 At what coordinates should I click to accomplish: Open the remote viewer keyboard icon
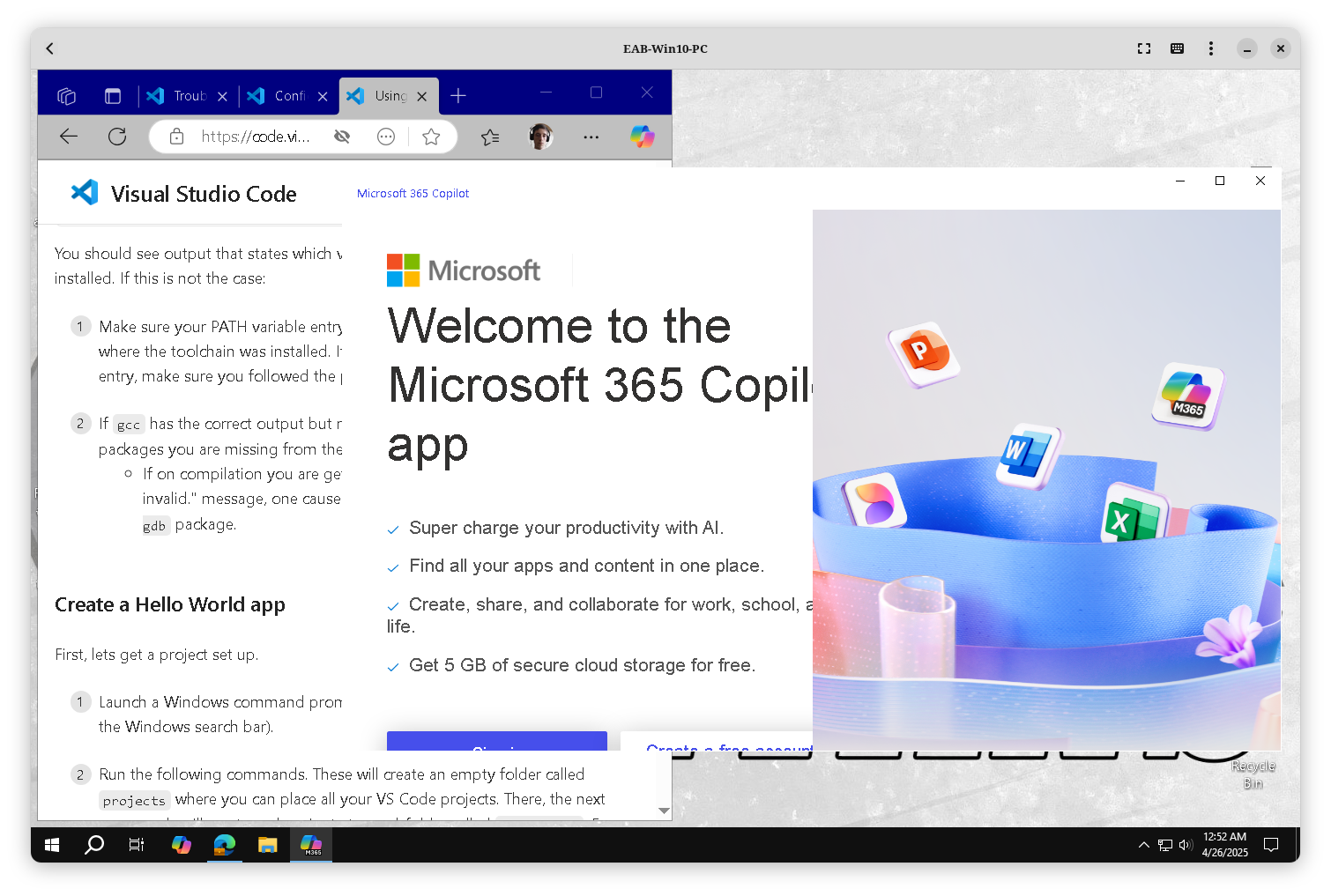pos(1177,48)
